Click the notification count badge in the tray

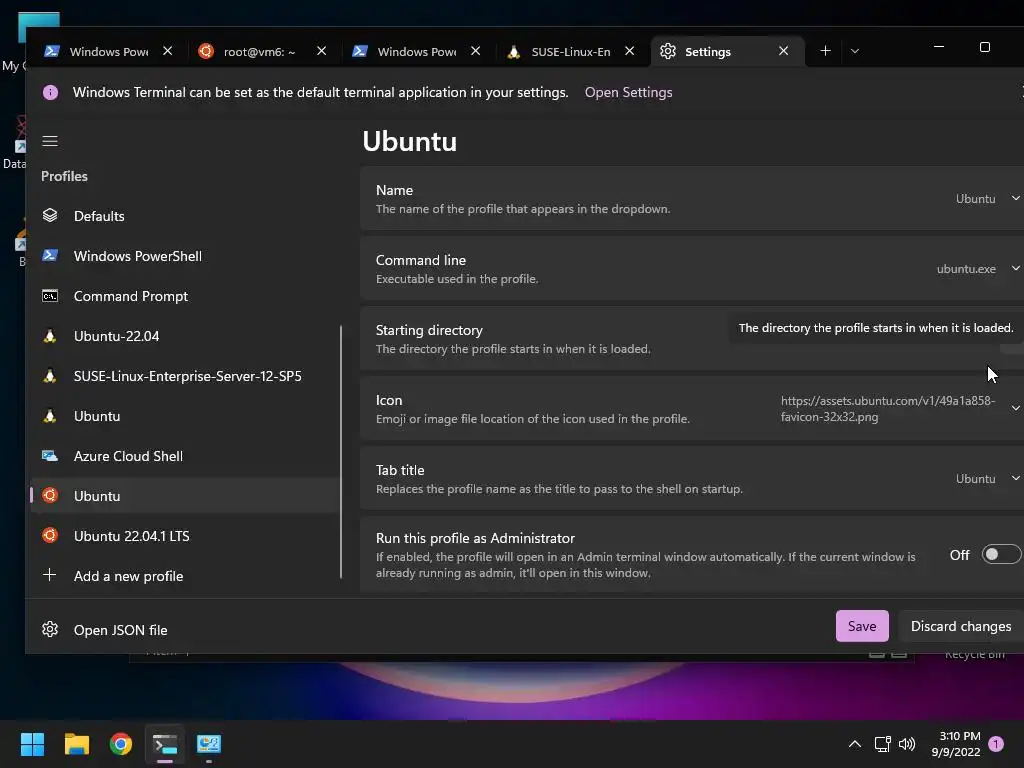tap(996, 744)
